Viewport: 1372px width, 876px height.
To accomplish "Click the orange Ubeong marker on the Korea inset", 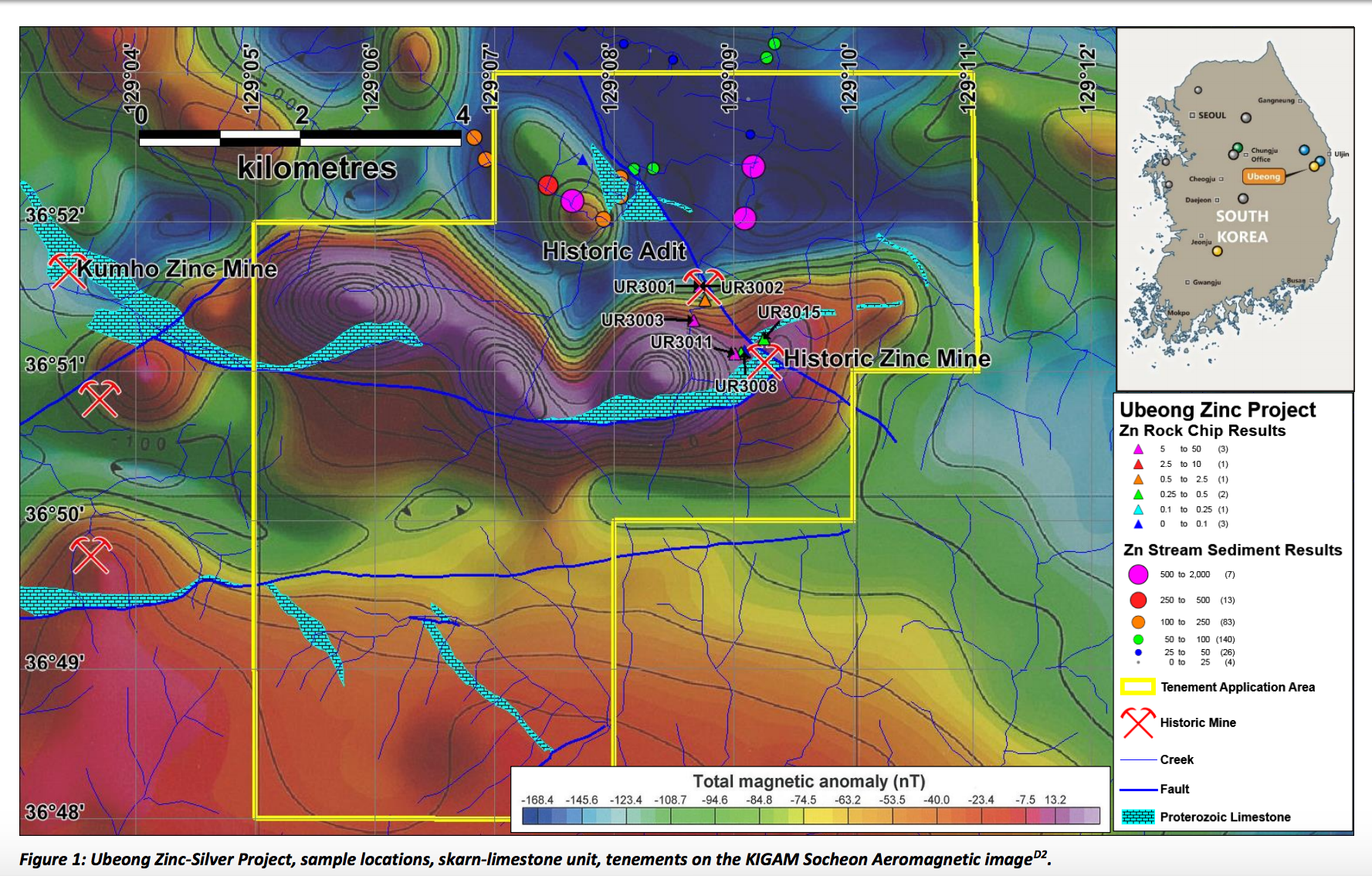I will click(1263, 177).
